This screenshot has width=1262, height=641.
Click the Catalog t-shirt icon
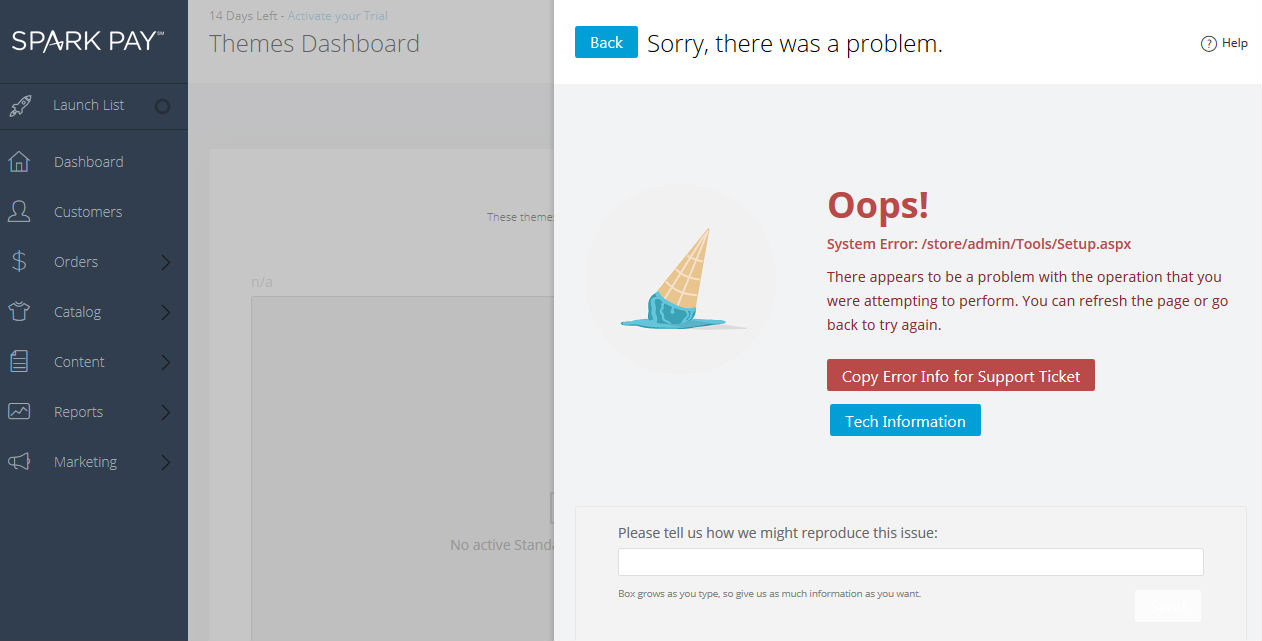pyautogui.click(x=19, y=312)
